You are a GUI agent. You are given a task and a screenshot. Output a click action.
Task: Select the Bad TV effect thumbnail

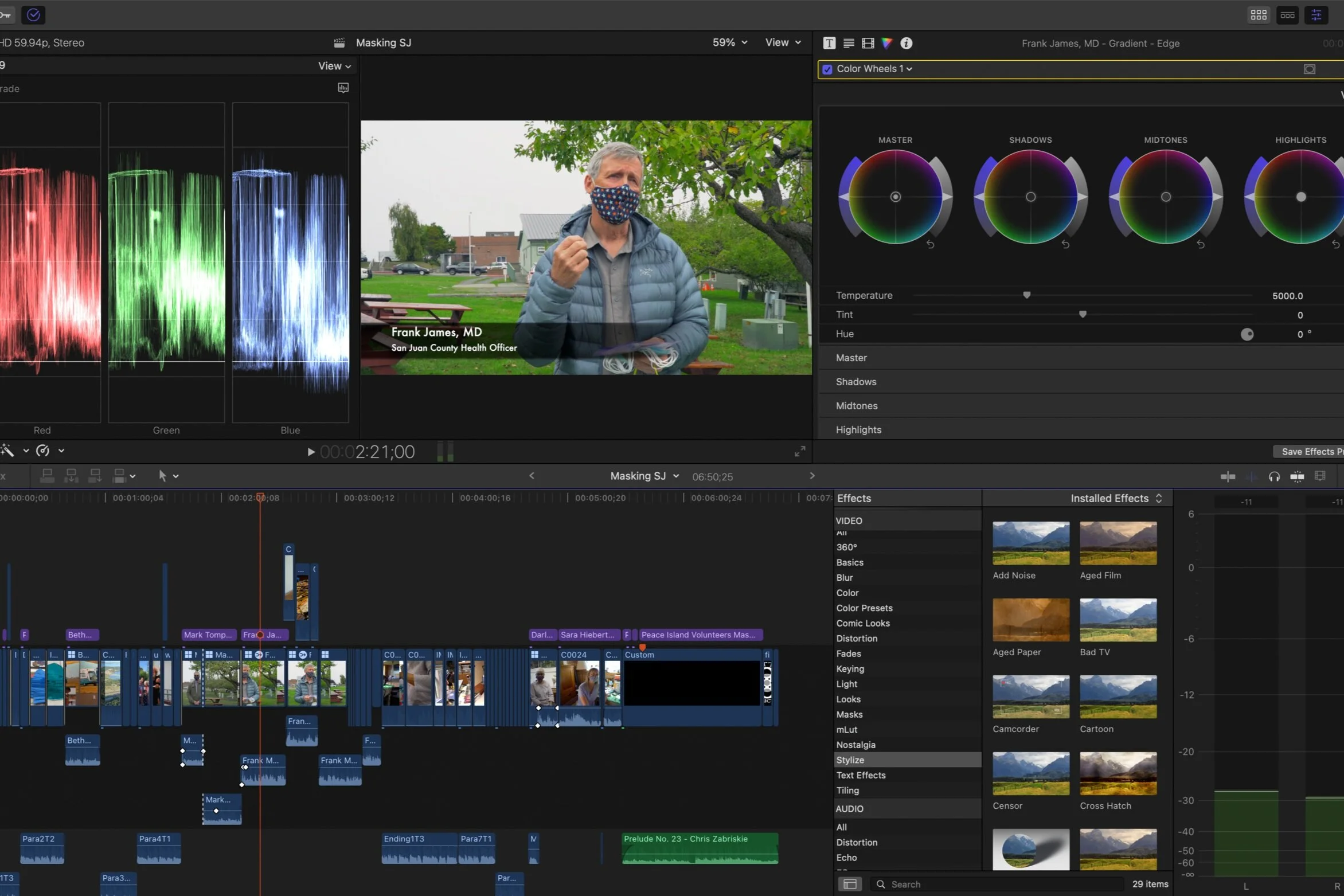coord(1118,620)
